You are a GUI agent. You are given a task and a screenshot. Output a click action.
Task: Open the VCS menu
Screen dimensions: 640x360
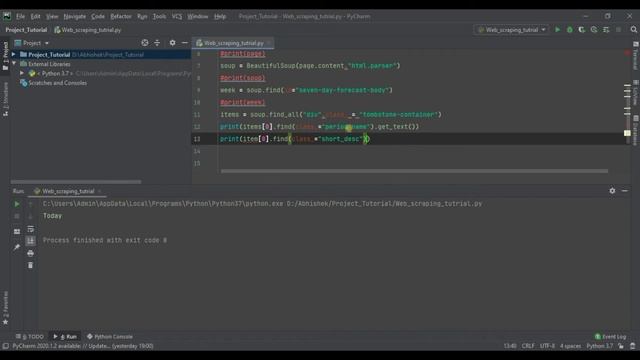tap(176, 16)
